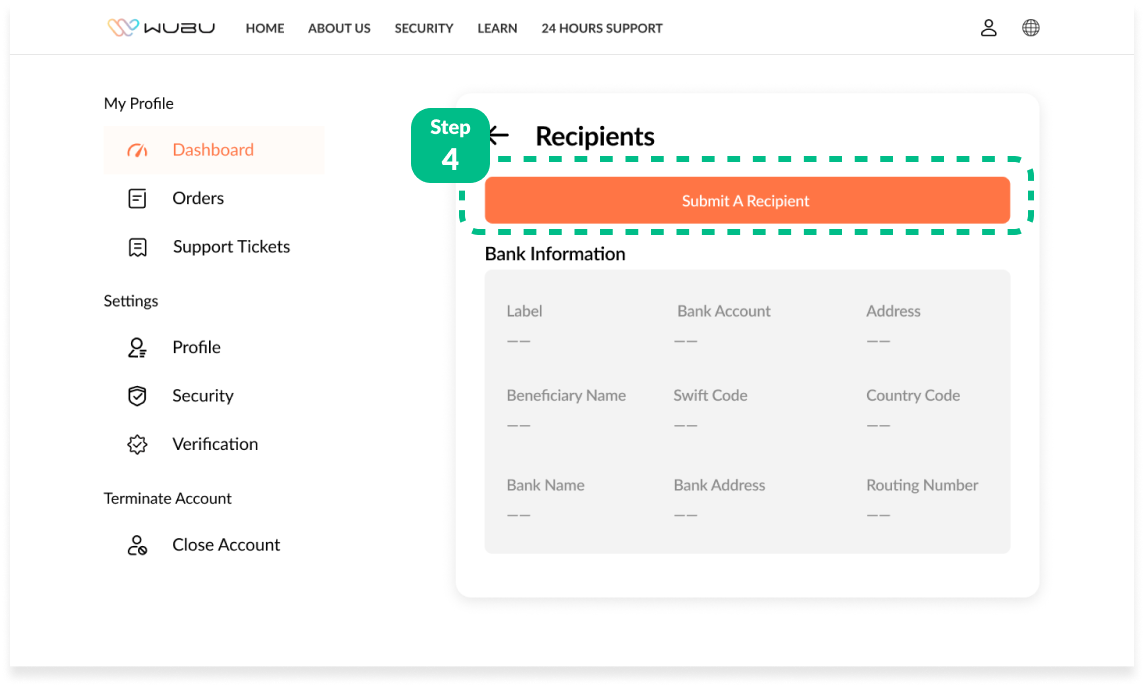
Task: Click the Security shield icon
Action: coord(137,396)
